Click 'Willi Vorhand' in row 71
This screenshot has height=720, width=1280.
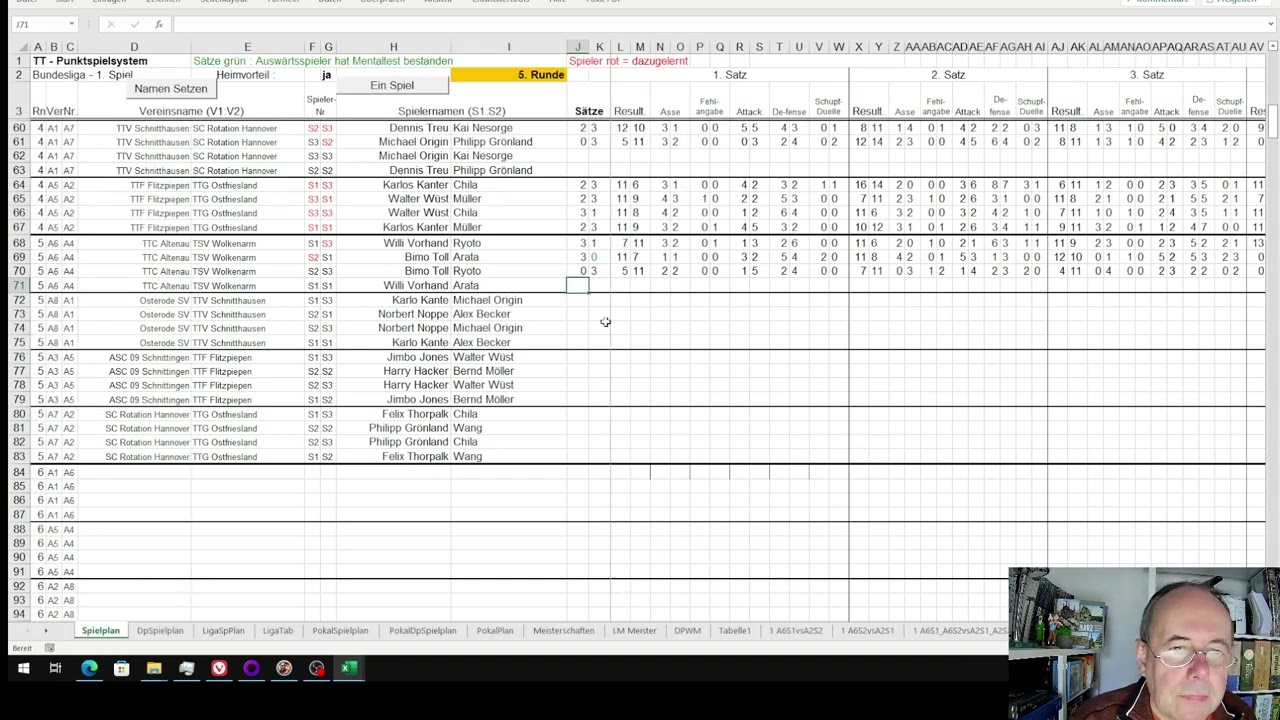click(416, 286)
